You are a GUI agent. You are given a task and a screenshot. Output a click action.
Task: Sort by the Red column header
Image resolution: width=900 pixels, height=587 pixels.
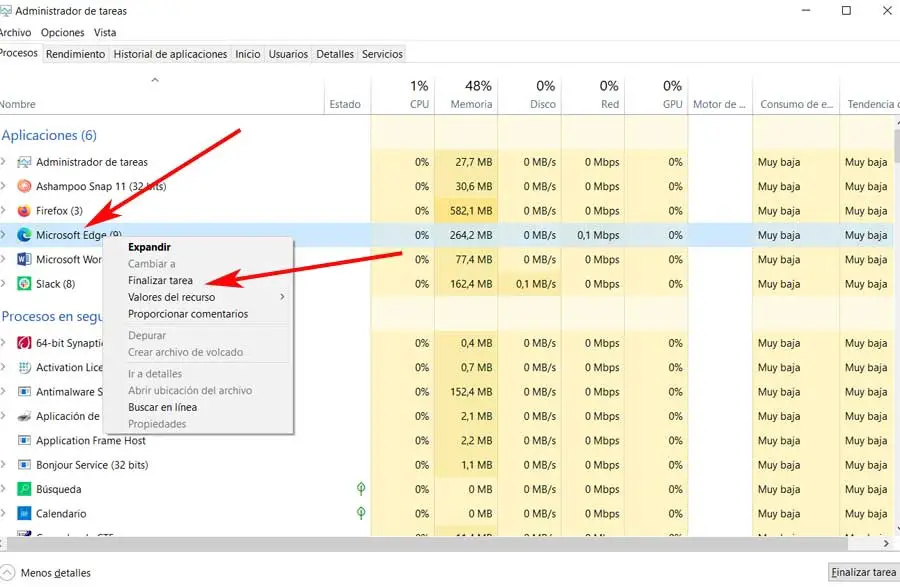click(x=593, y=95)
